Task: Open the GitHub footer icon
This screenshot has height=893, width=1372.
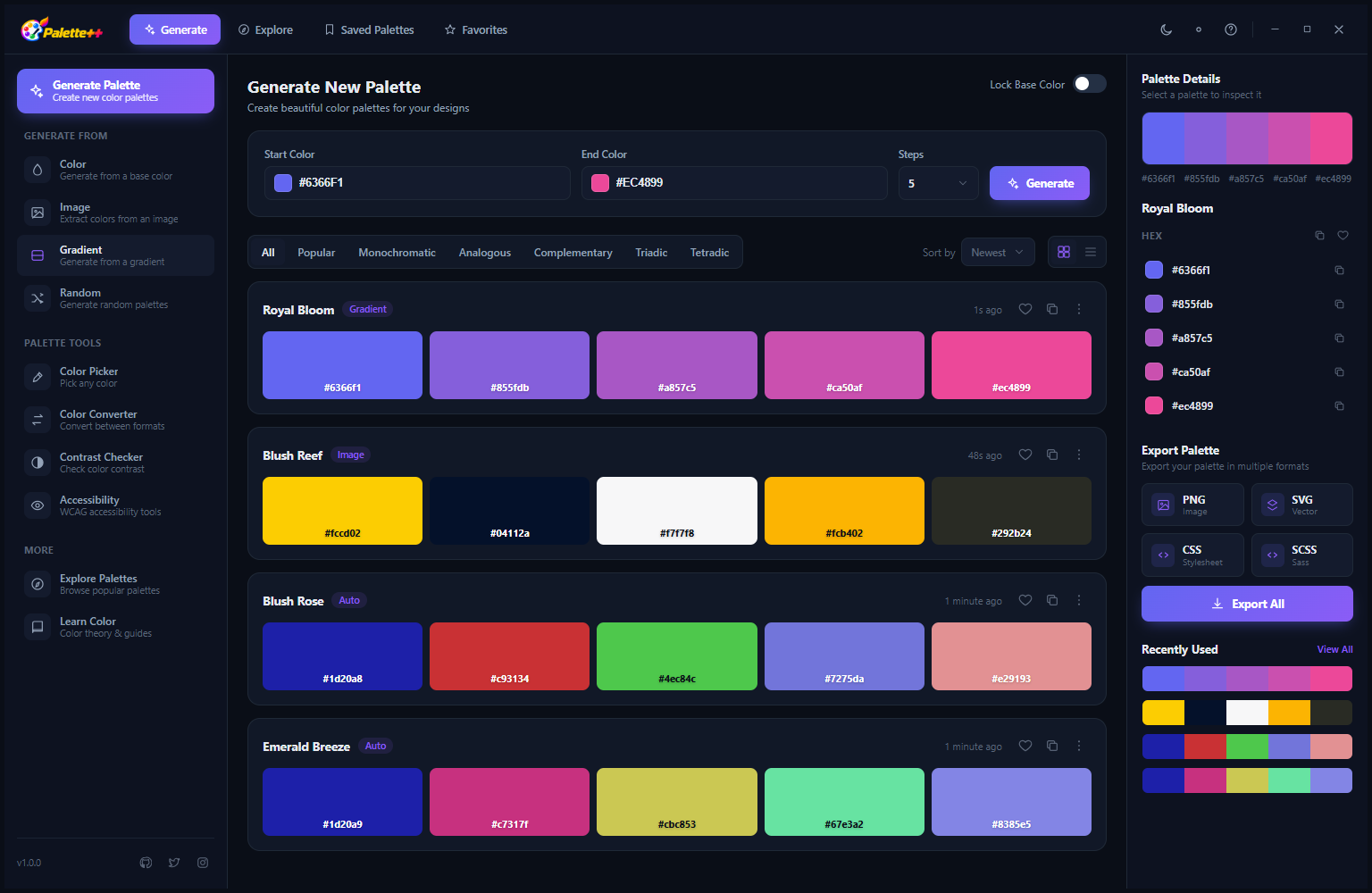Action: coord(146,863)
